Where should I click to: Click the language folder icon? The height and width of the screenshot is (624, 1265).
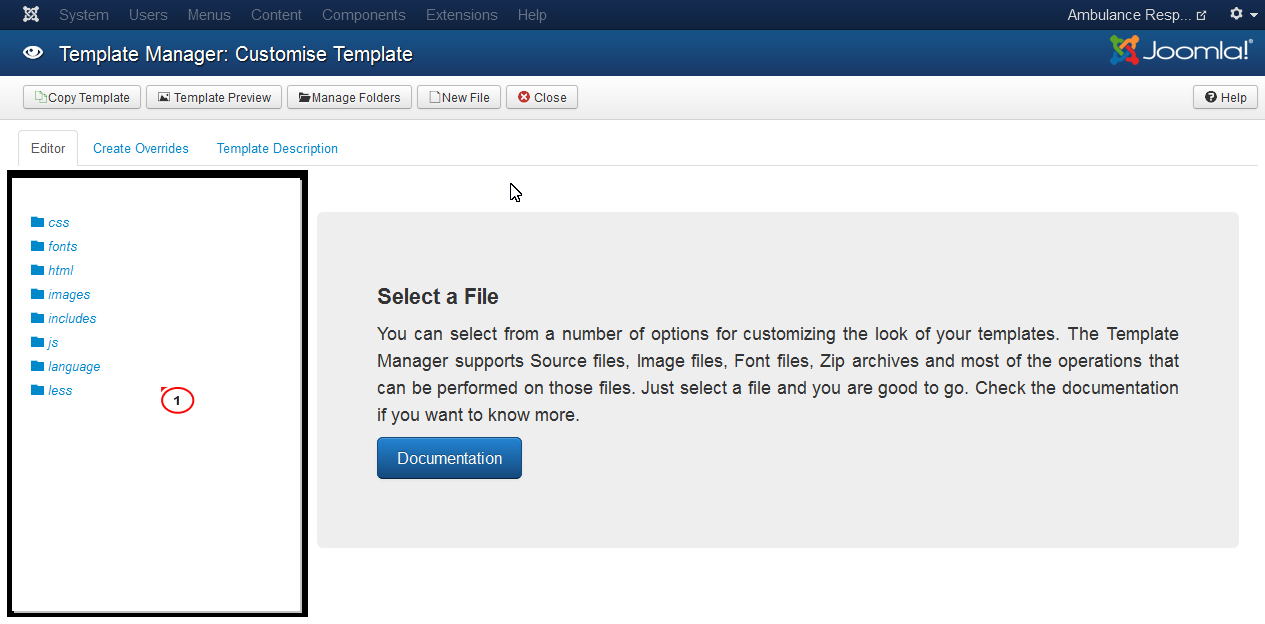tap(38, 366)
